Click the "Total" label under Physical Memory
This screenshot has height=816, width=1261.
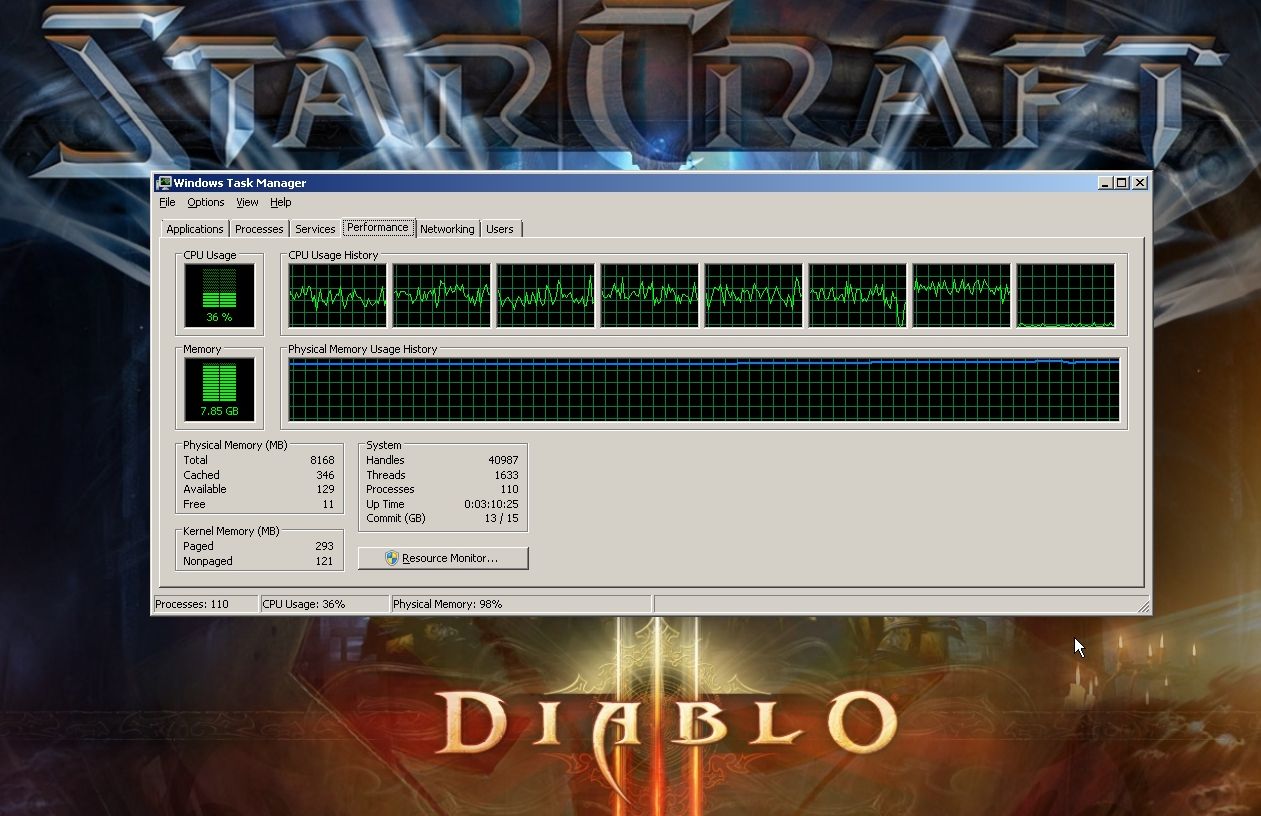click(x=196, y=460)
